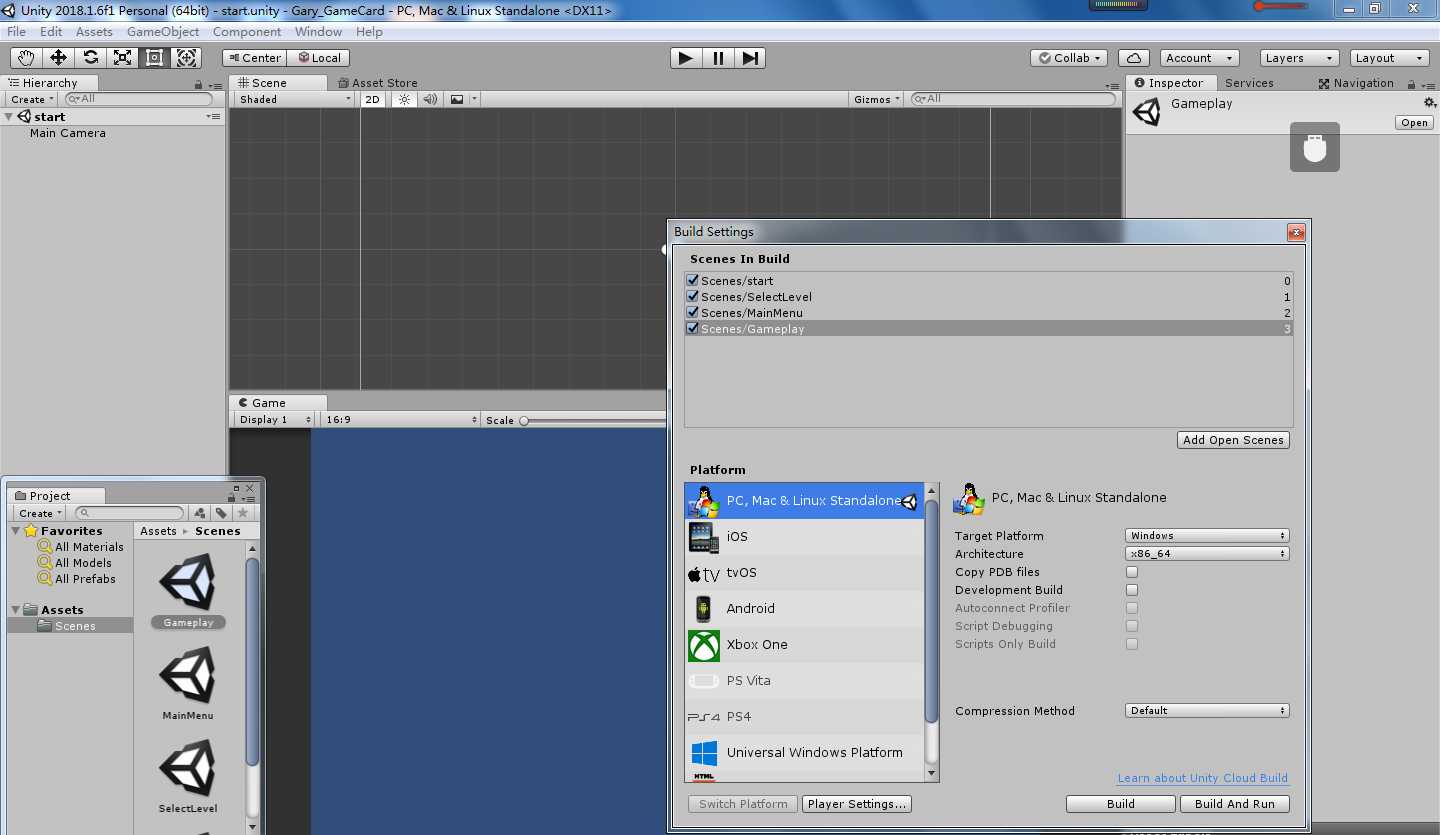Select the Move tool
The height and width of the screenshot is (835, 1440).
click(x=58, y=58)
